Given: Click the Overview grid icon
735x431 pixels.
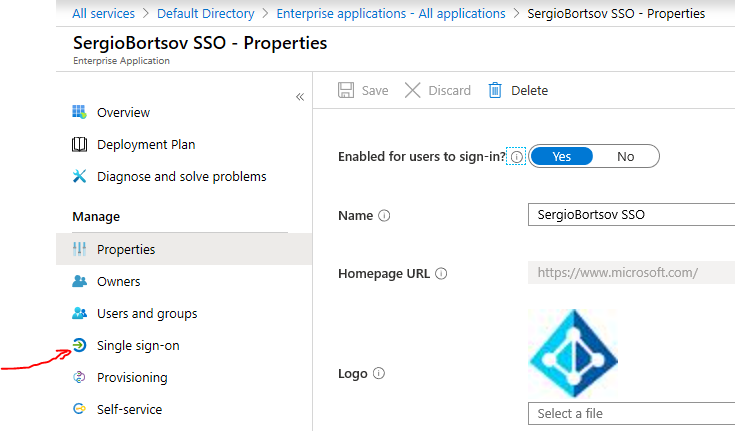Looking at the screenshot, I should click(x=80, y=112).
